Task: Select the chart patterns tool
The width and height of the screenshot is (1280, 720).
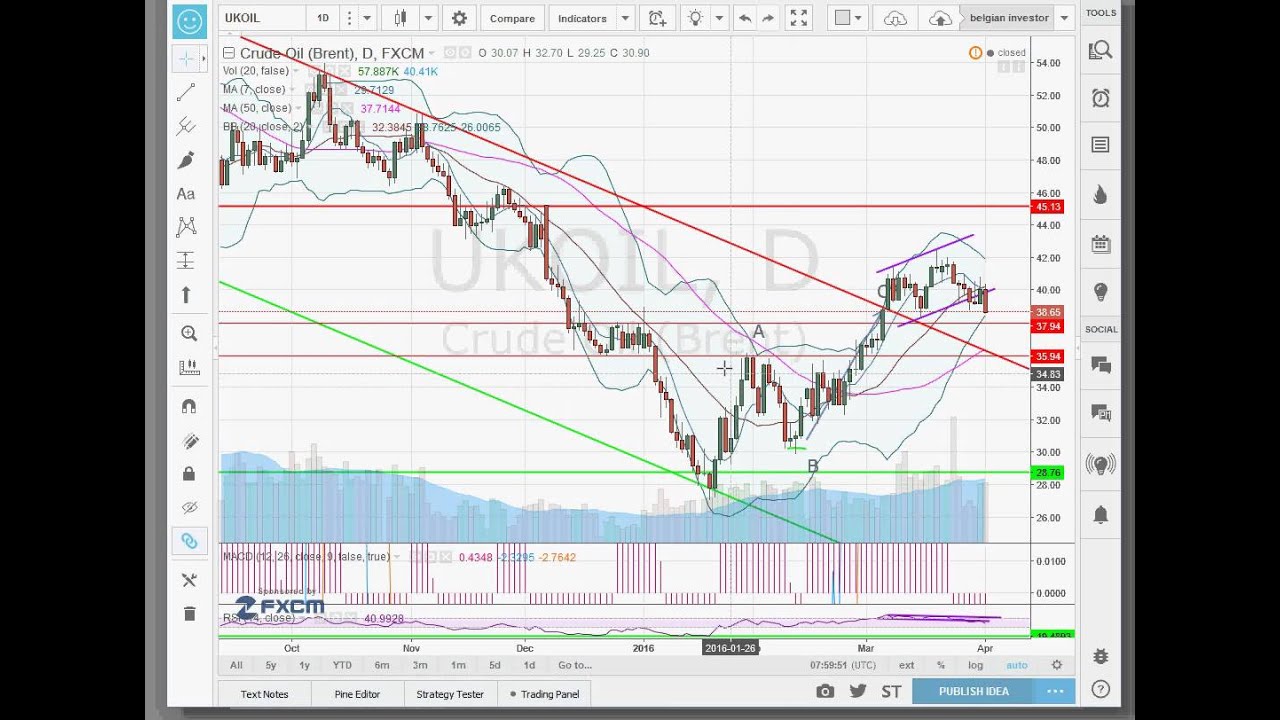Action: [186, 227]
